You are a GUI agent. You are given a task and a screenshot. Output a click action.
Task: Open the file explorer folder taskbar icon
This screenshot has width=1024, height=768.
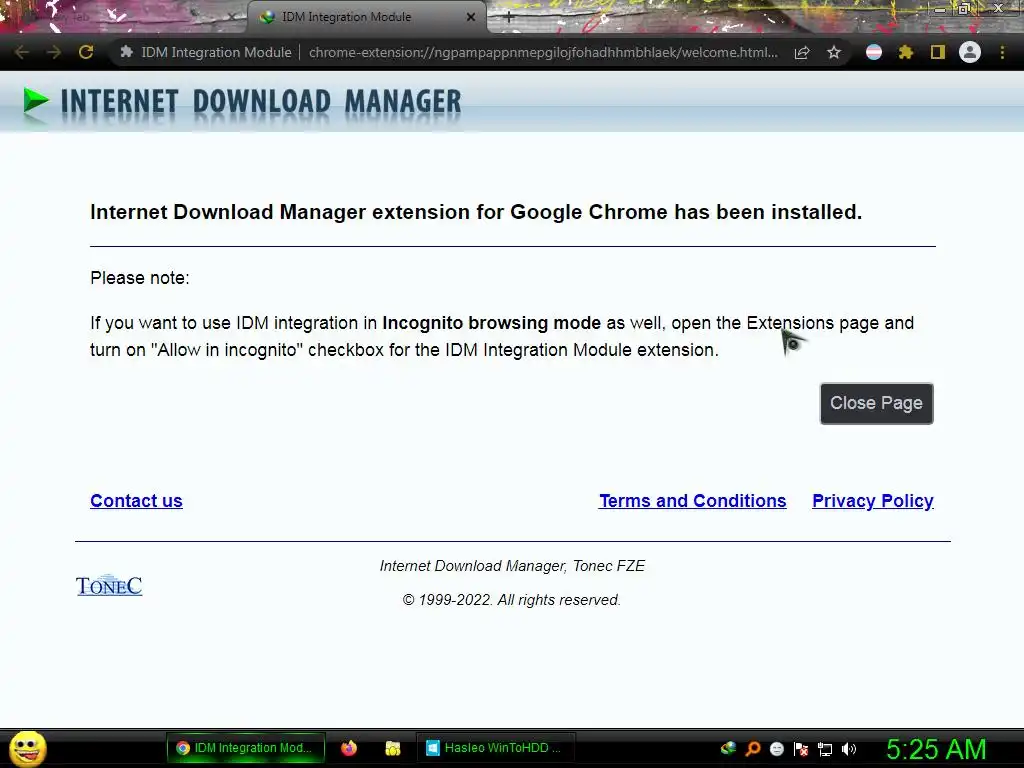pos(392,748)
